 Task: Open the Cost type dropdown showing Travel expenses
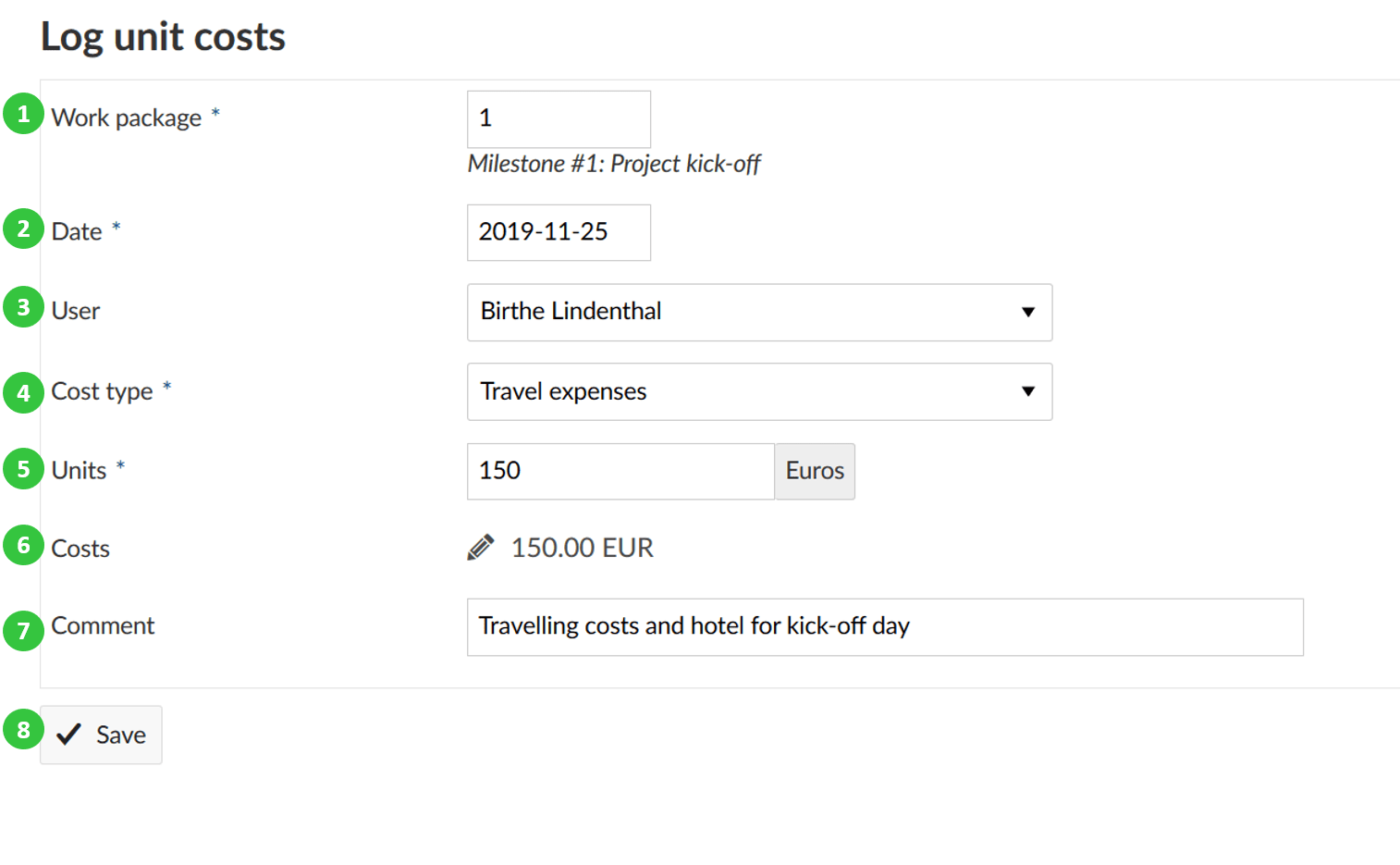pos(758,392)
